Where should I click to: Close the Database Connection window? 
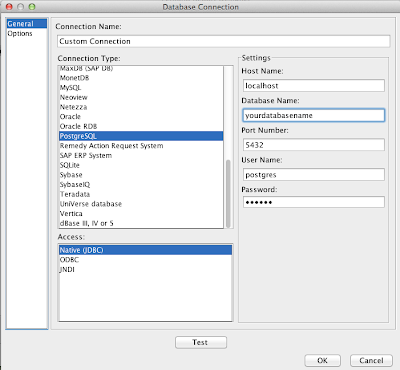9,7
